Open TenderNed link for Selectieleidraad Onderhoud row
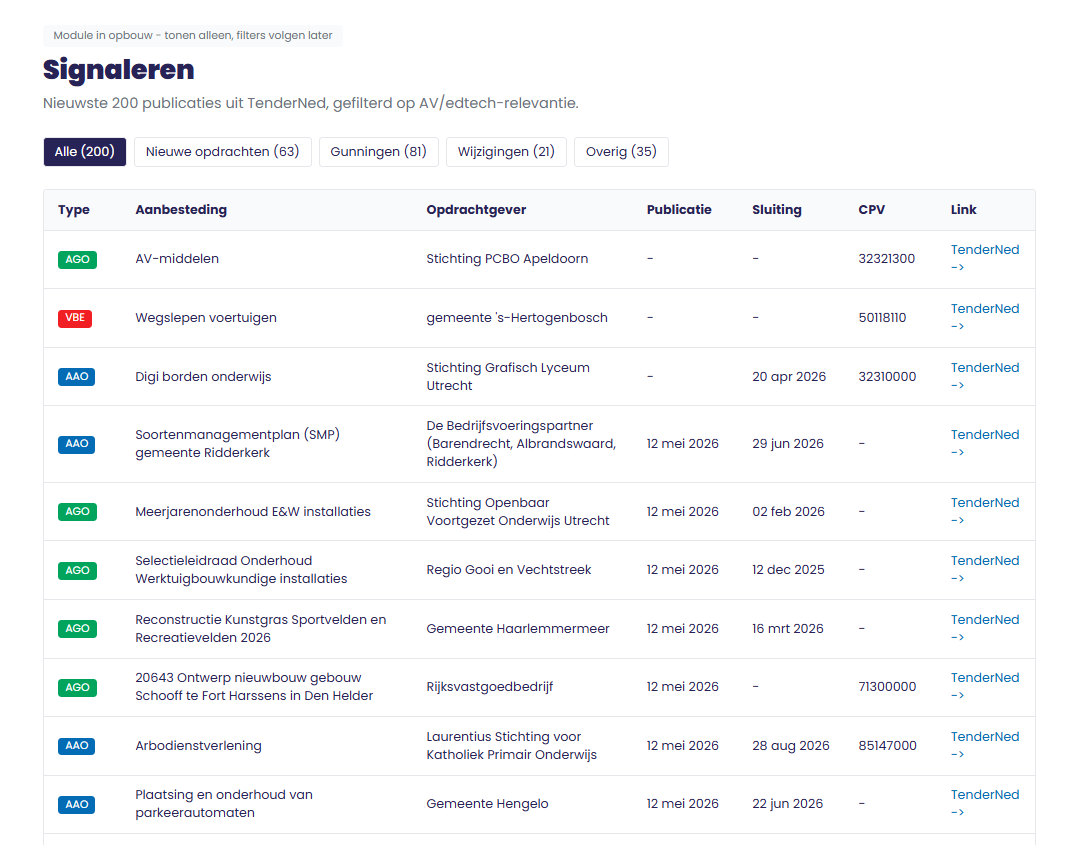1088x845 pixels. (x=985, y=569)
